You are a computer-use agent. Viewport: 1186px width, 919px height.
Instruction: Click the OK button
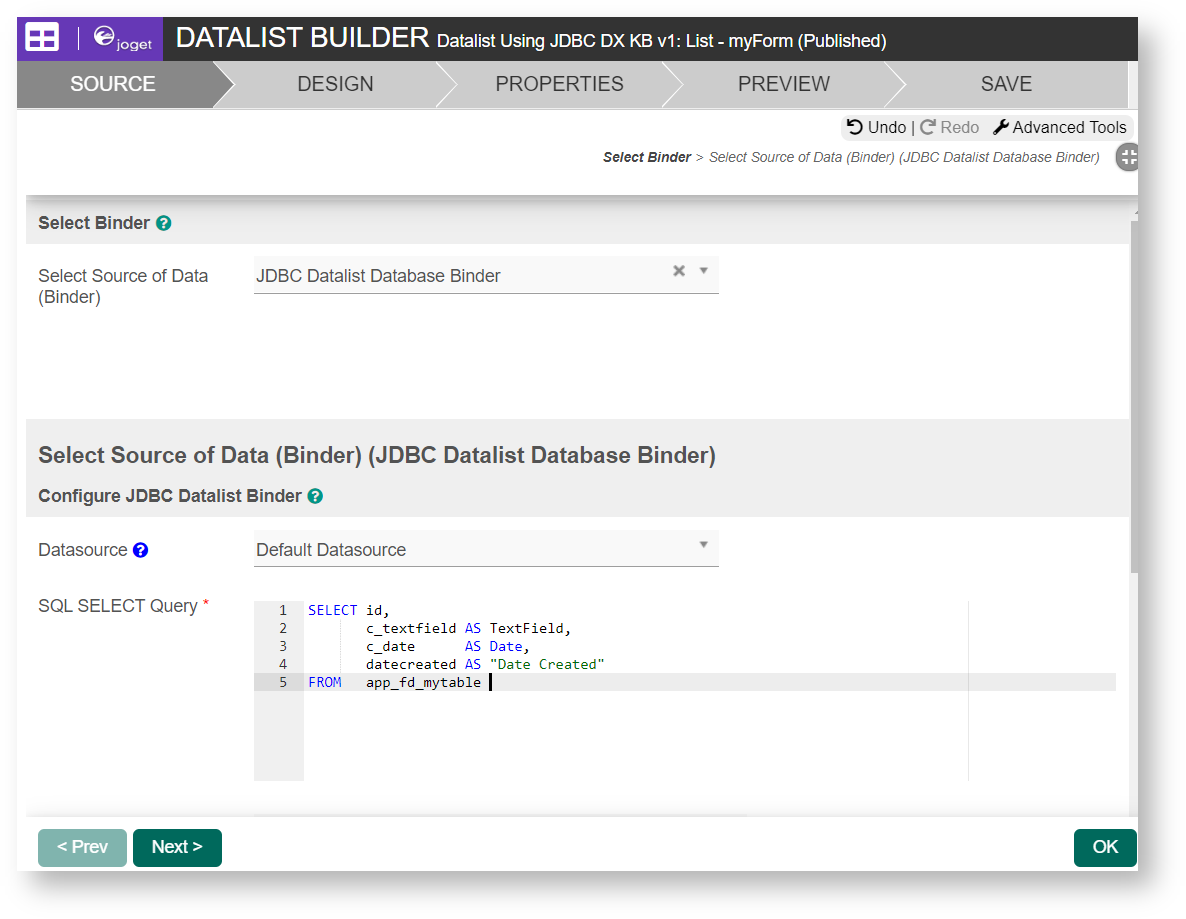(1105, 847)
